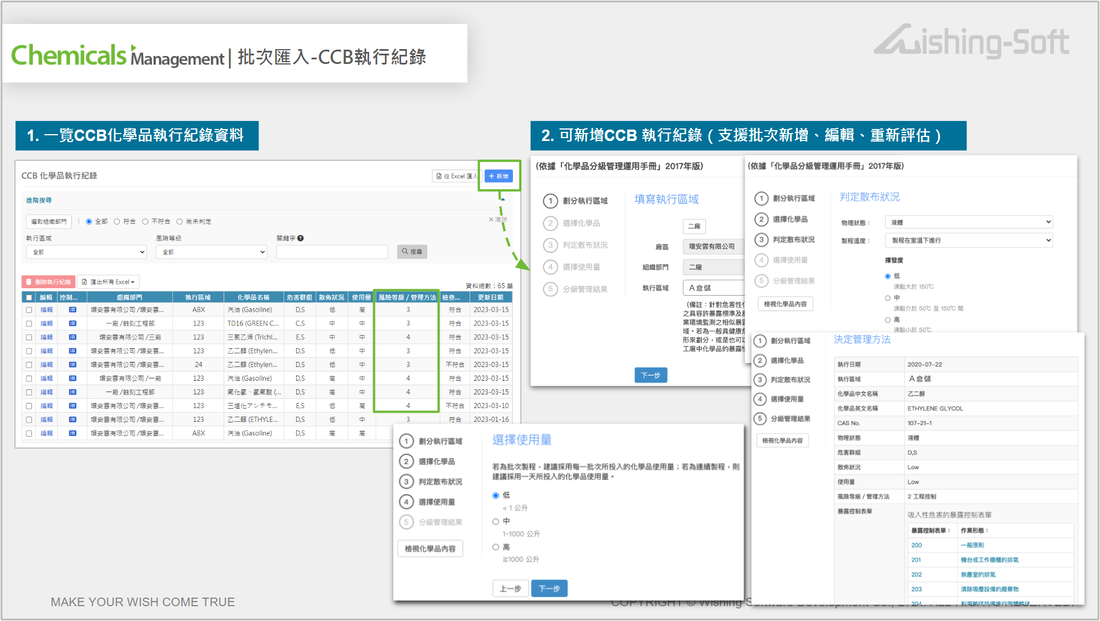Open control sheet icon for 乙二醇 (ETHYLE... row
Image resolution: width=1100 pixels, height=621 pixels.
(72, 420)
